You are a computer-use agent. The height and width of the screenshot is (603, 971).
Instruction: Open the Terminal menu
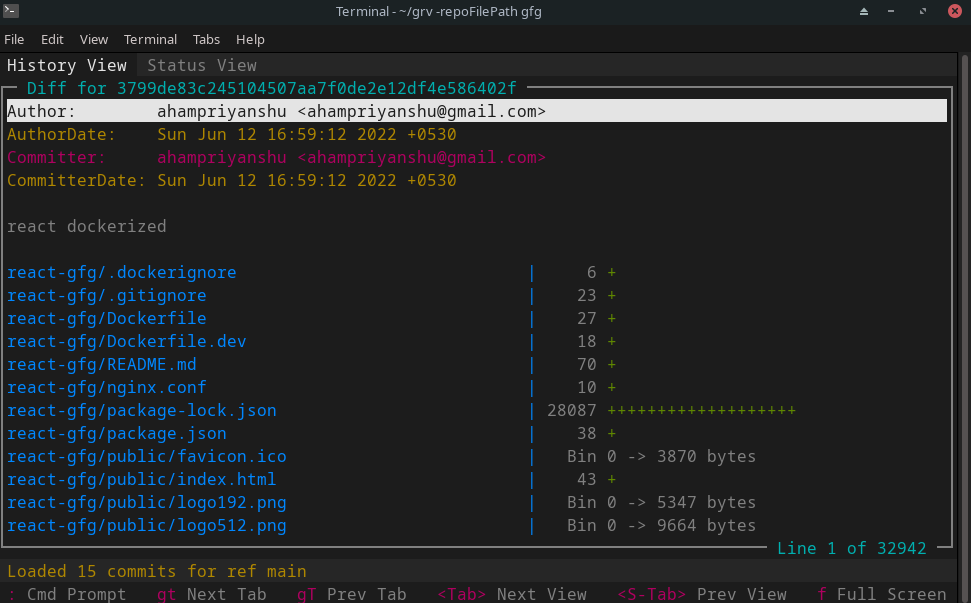[x=150, y=39]
